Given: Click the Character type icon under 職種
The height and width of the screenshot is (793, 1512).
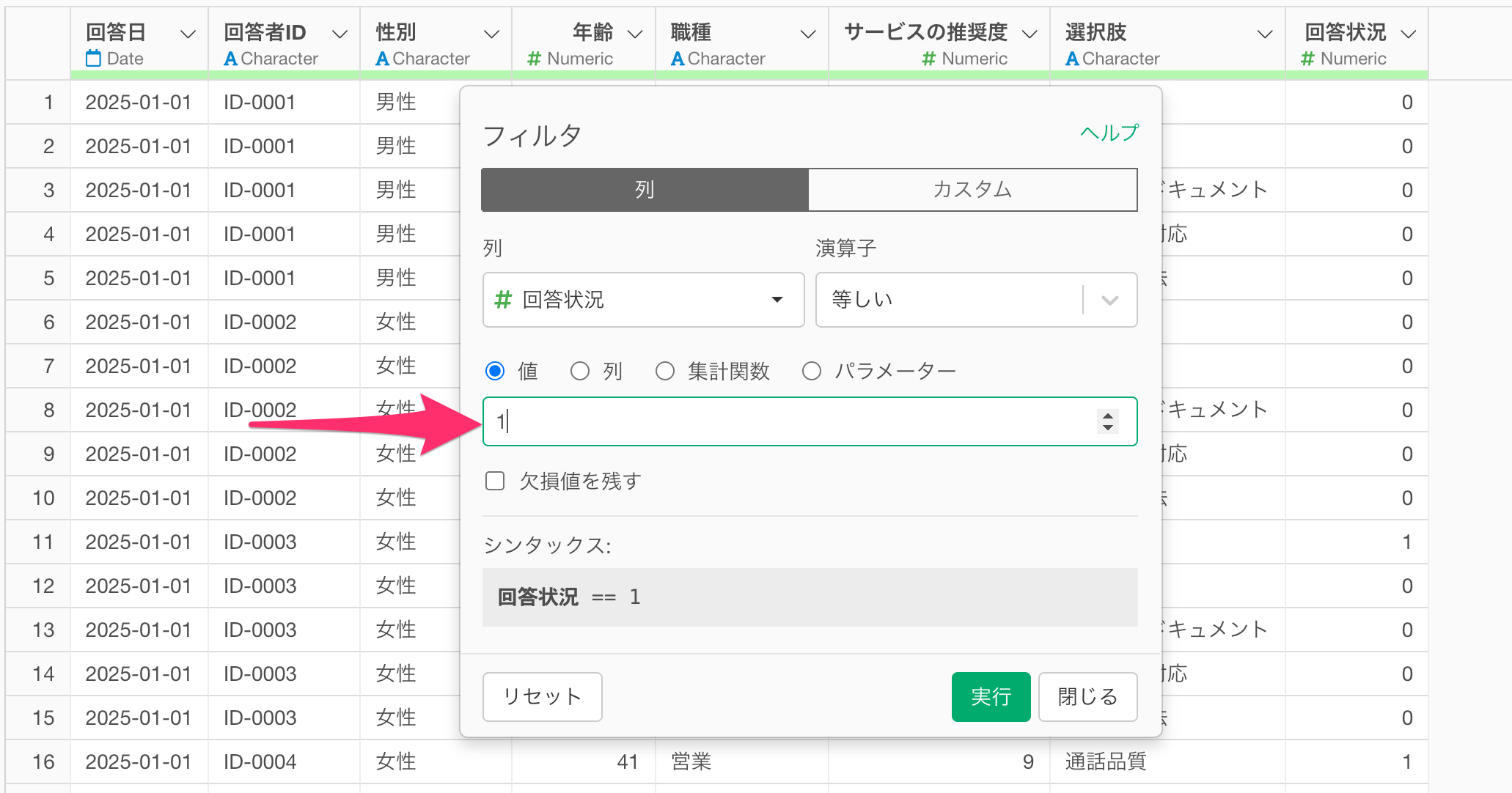Looking at the screenshot, I should pos(678,59).
